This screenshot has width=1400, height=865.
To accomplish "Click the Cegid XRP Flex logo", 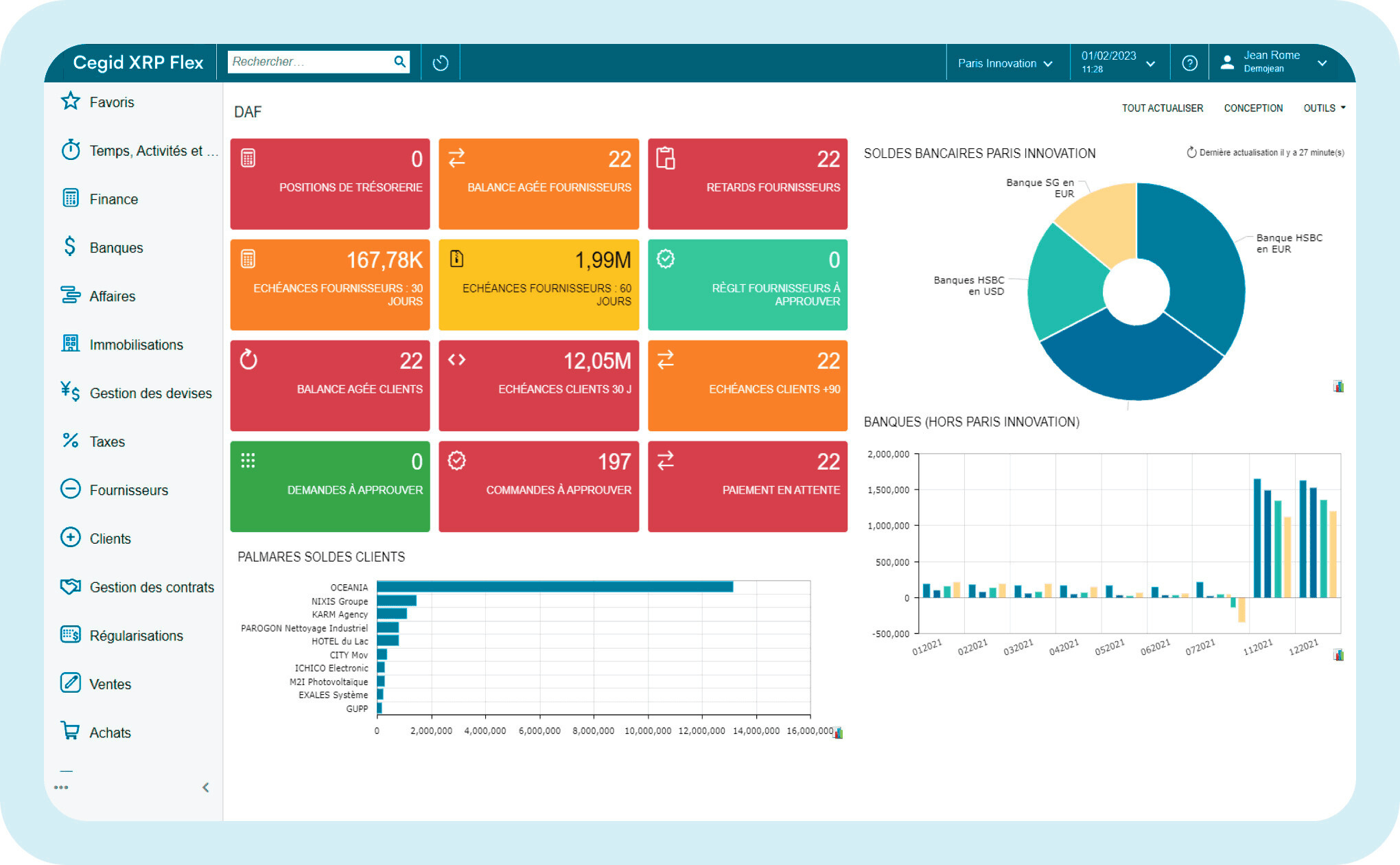I will (x=138, y=62).
